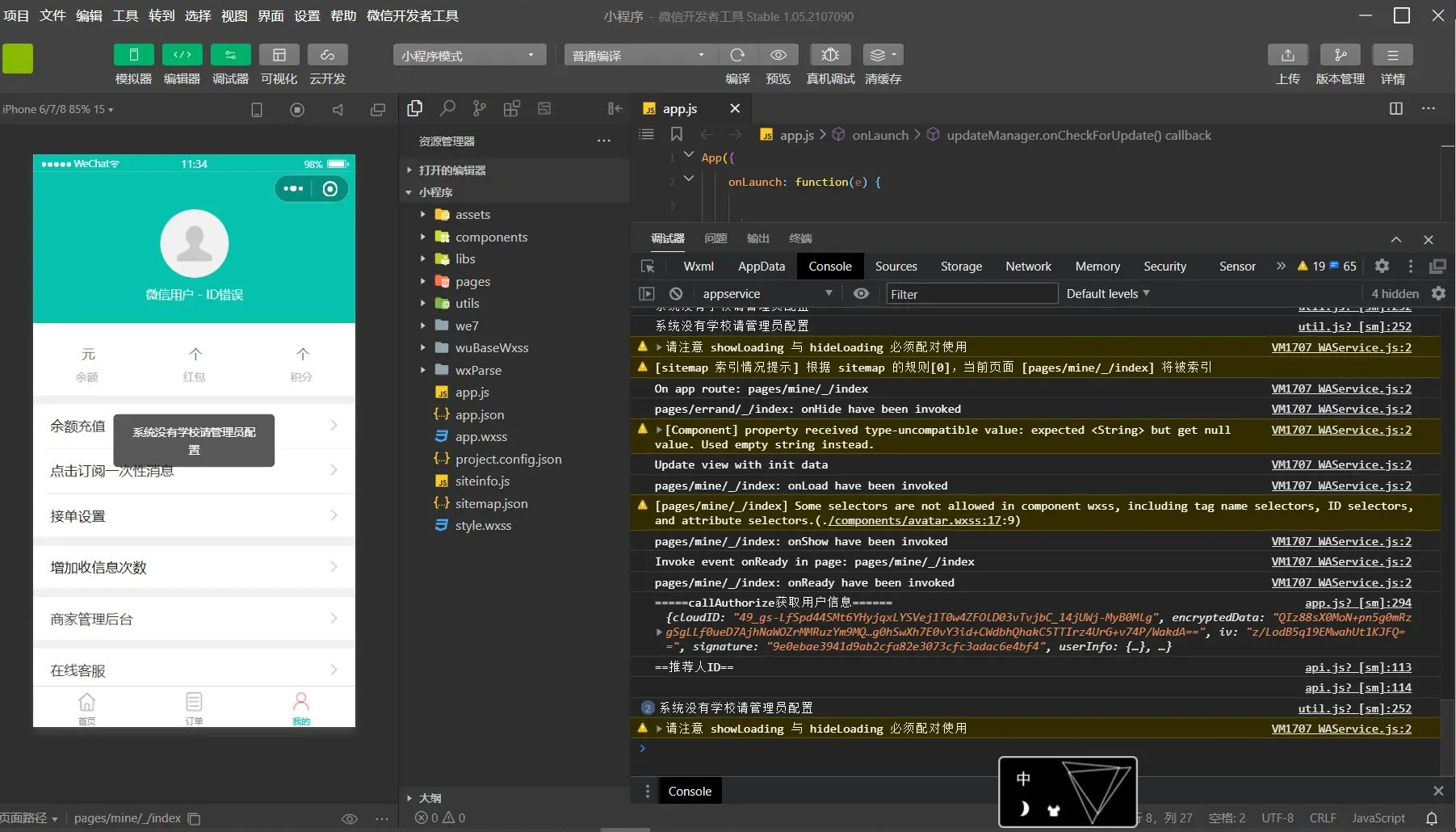Open the source control branch icon
The width and height of the screenshot is (1456, 832).
[480, 108]
